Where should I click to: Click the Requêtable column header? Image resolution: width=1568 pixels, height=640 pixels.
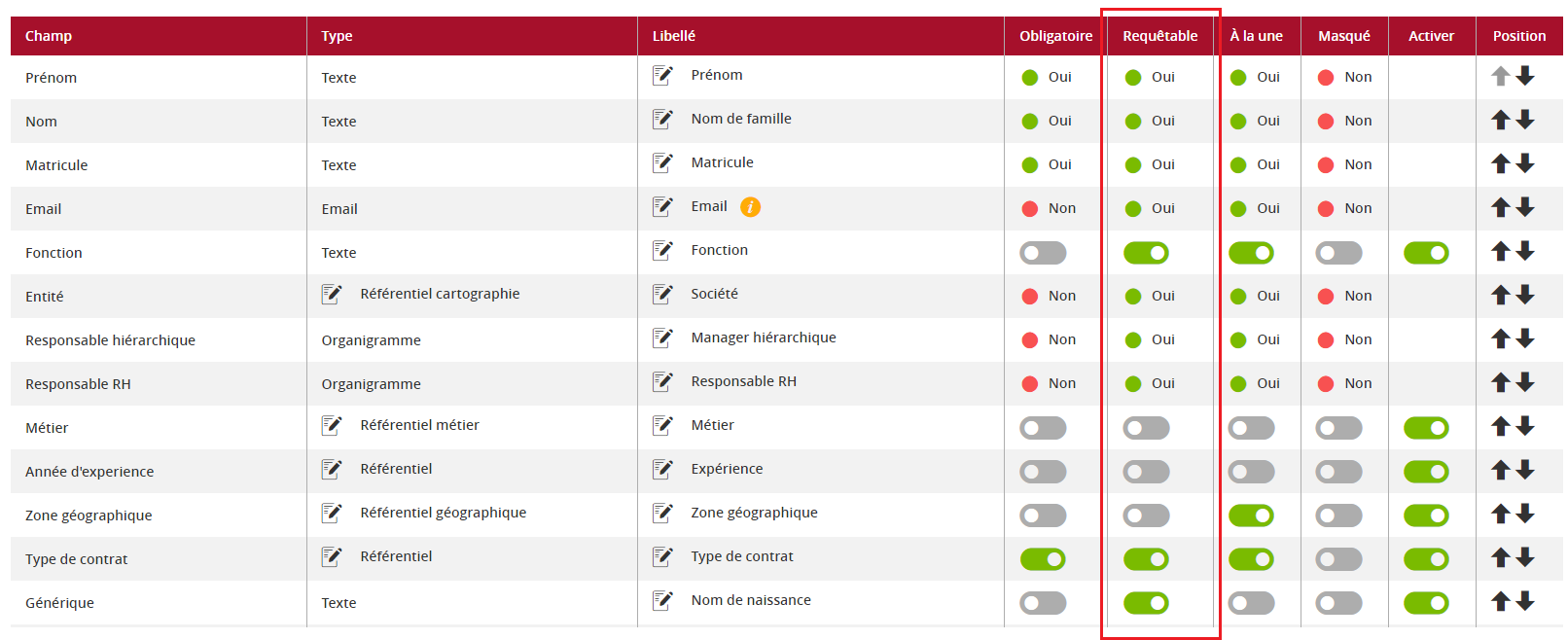1160,36
